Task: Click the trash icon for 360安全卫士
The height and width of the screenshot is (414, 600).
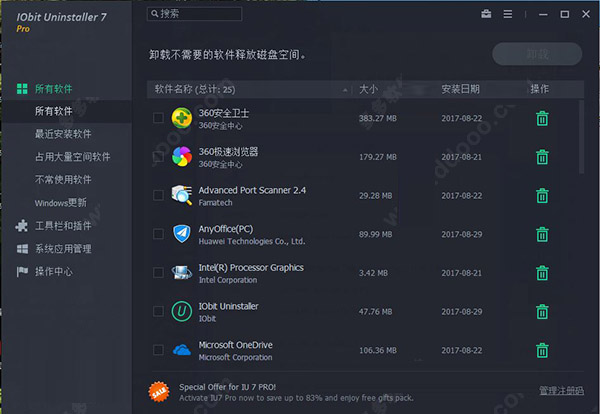Action: (542, 119)
